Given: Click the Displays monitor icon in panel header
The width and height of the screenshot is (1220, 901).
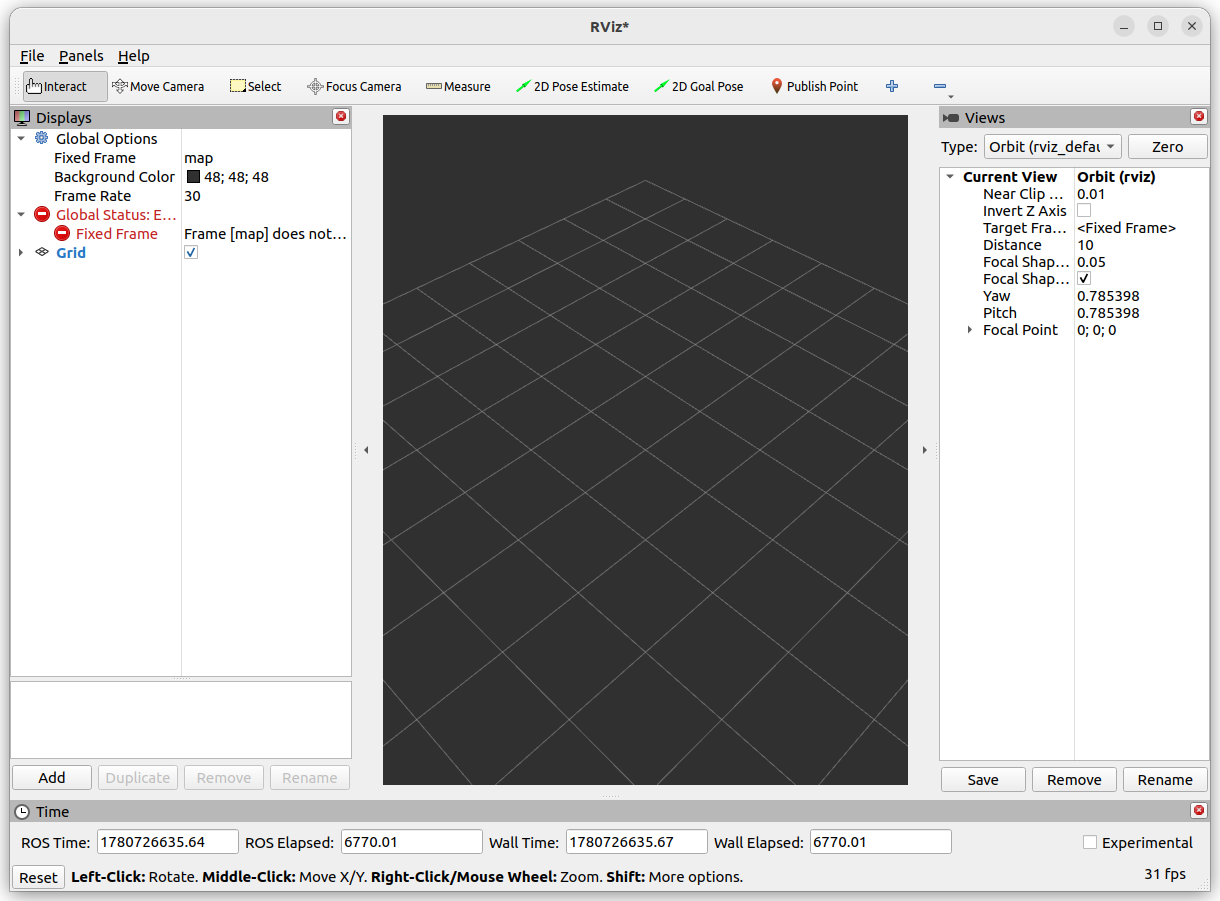Looking at the screenshot, I should tap(22, 117).
